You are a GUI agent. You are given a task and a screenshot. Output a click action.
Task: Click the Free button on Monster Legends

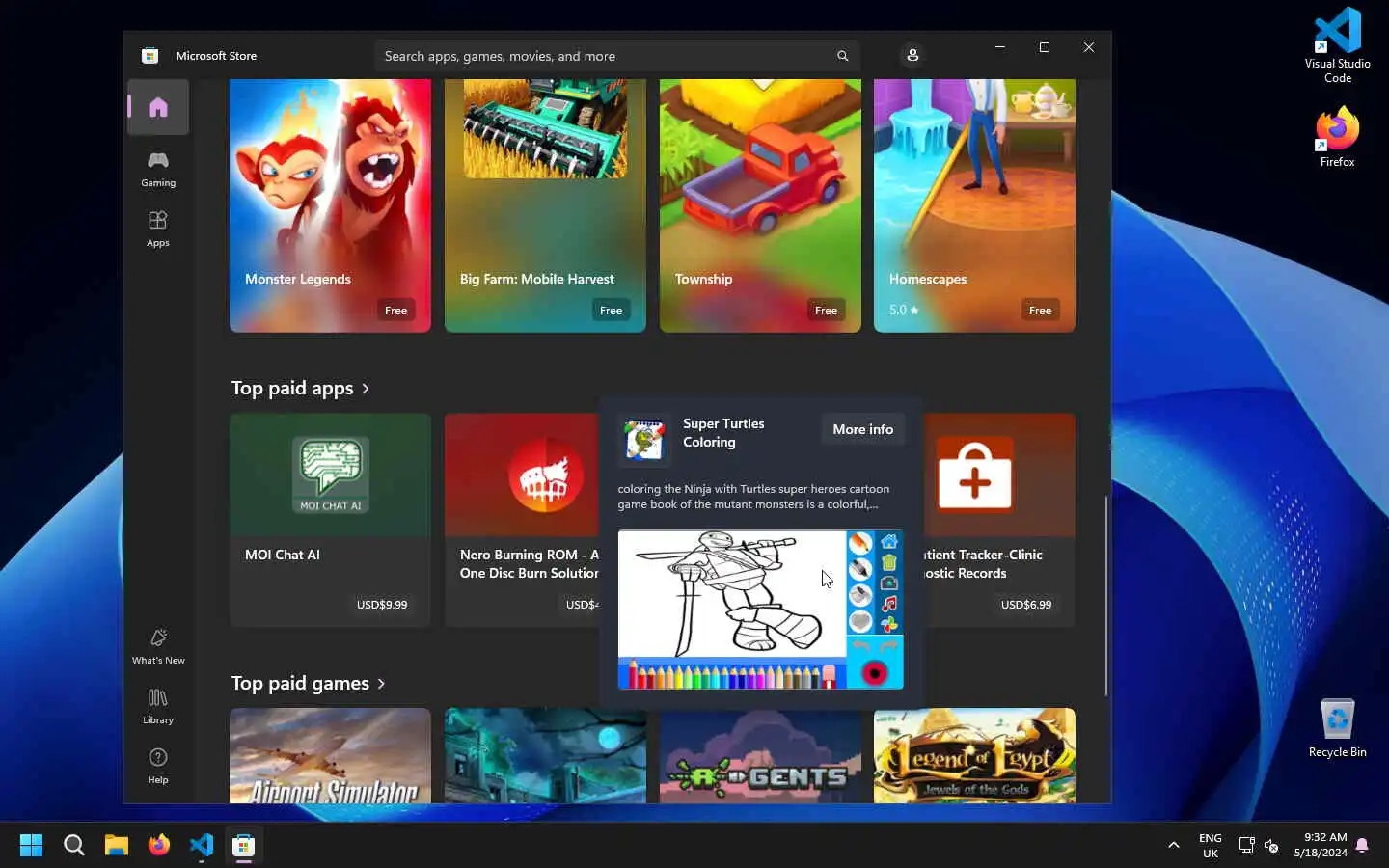395,310
